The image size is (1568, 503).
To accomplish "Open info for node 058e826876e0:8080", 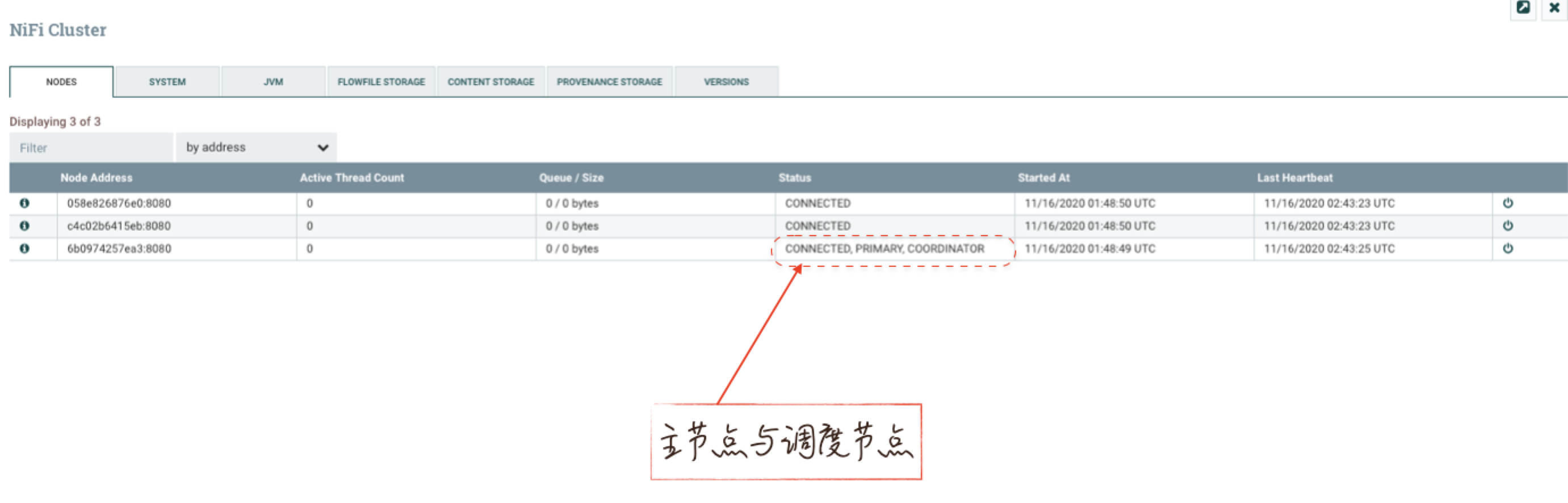I will coord(24,203).
